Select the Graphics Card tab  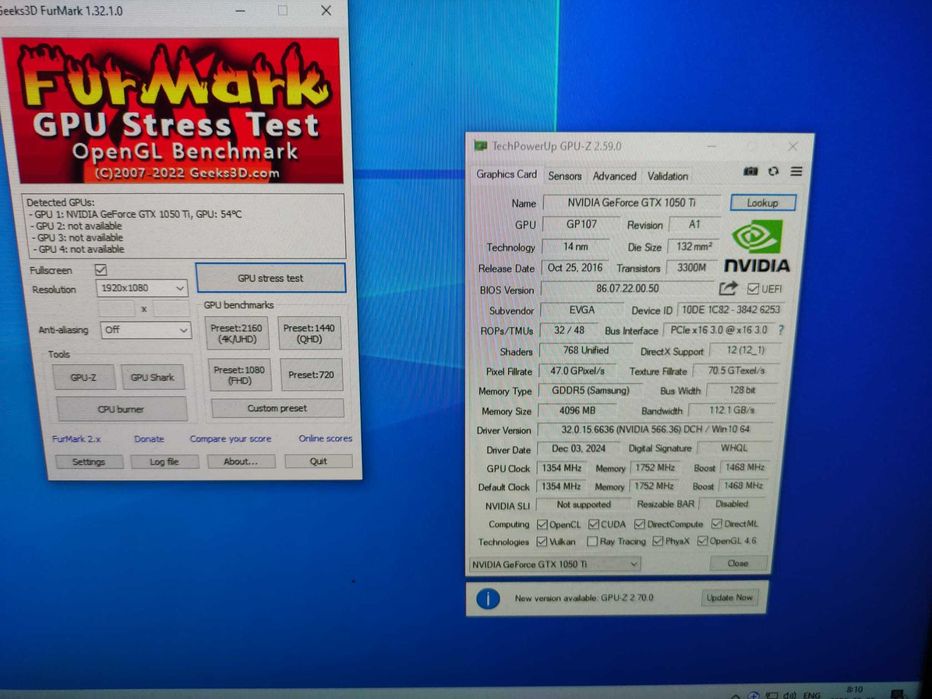tap(506, 174)
